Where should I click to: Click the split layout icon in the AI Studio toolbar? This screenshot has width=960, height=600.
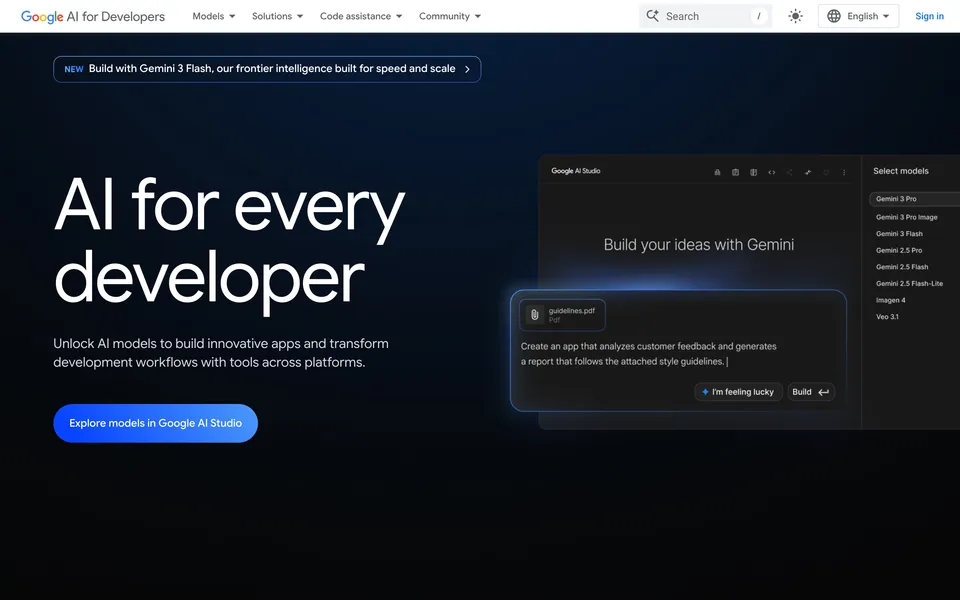tap(753, 172)
